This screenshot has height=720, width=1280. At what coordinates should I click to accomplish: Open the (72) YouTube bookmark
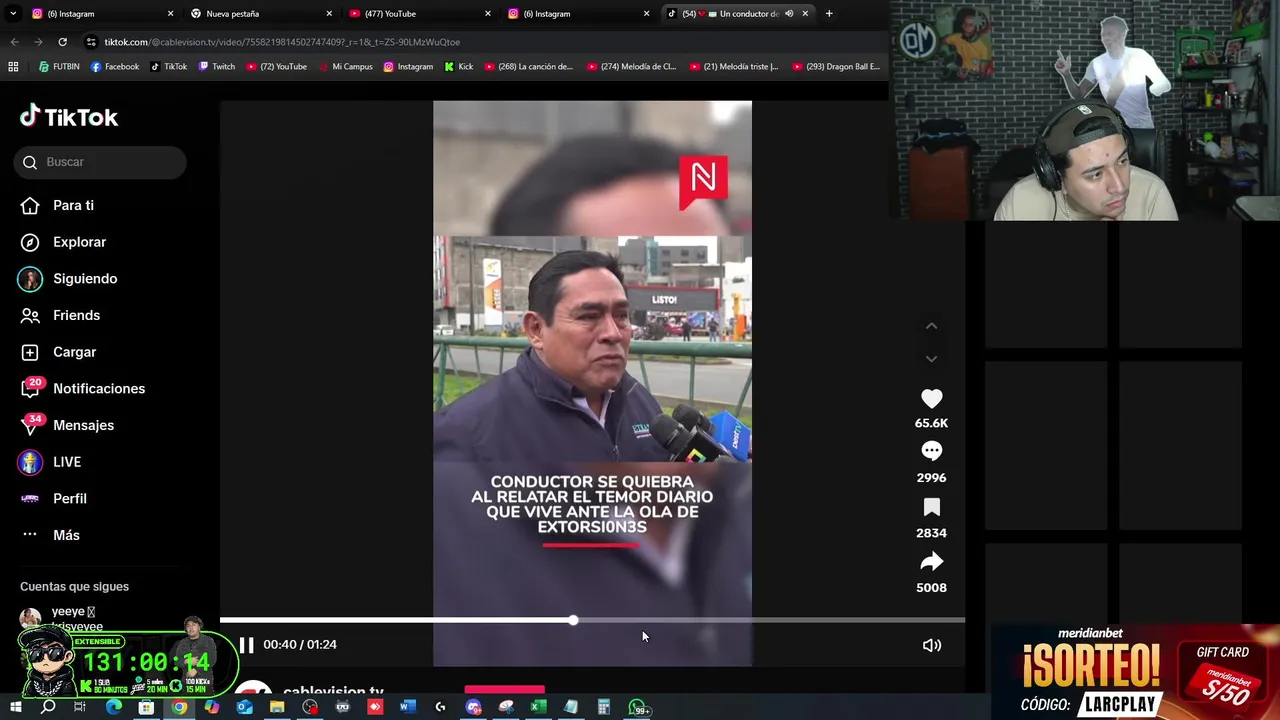(x=276, y=67)
